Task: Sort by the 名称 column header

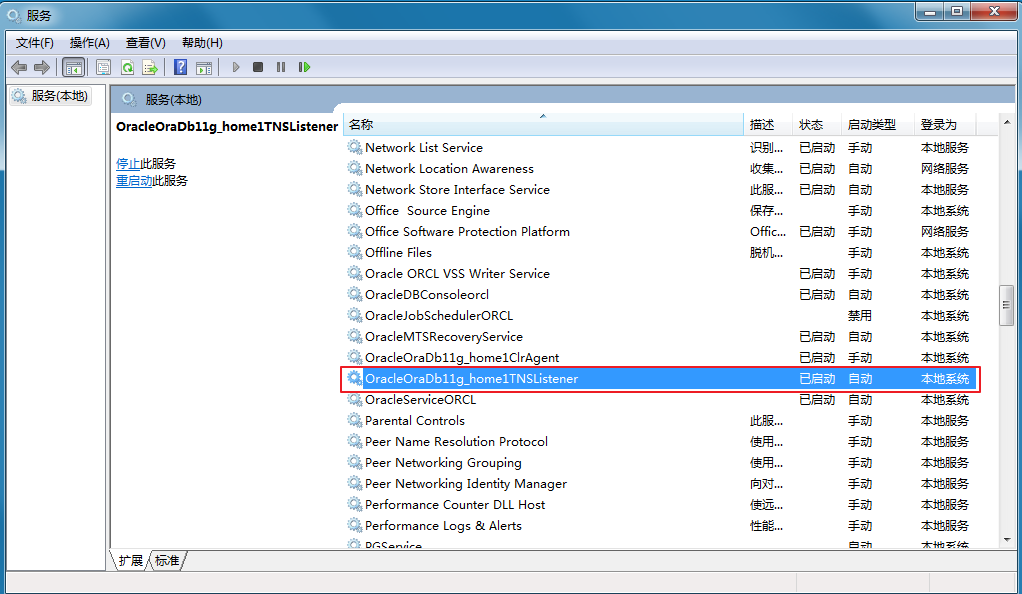Action: point(543,125)
